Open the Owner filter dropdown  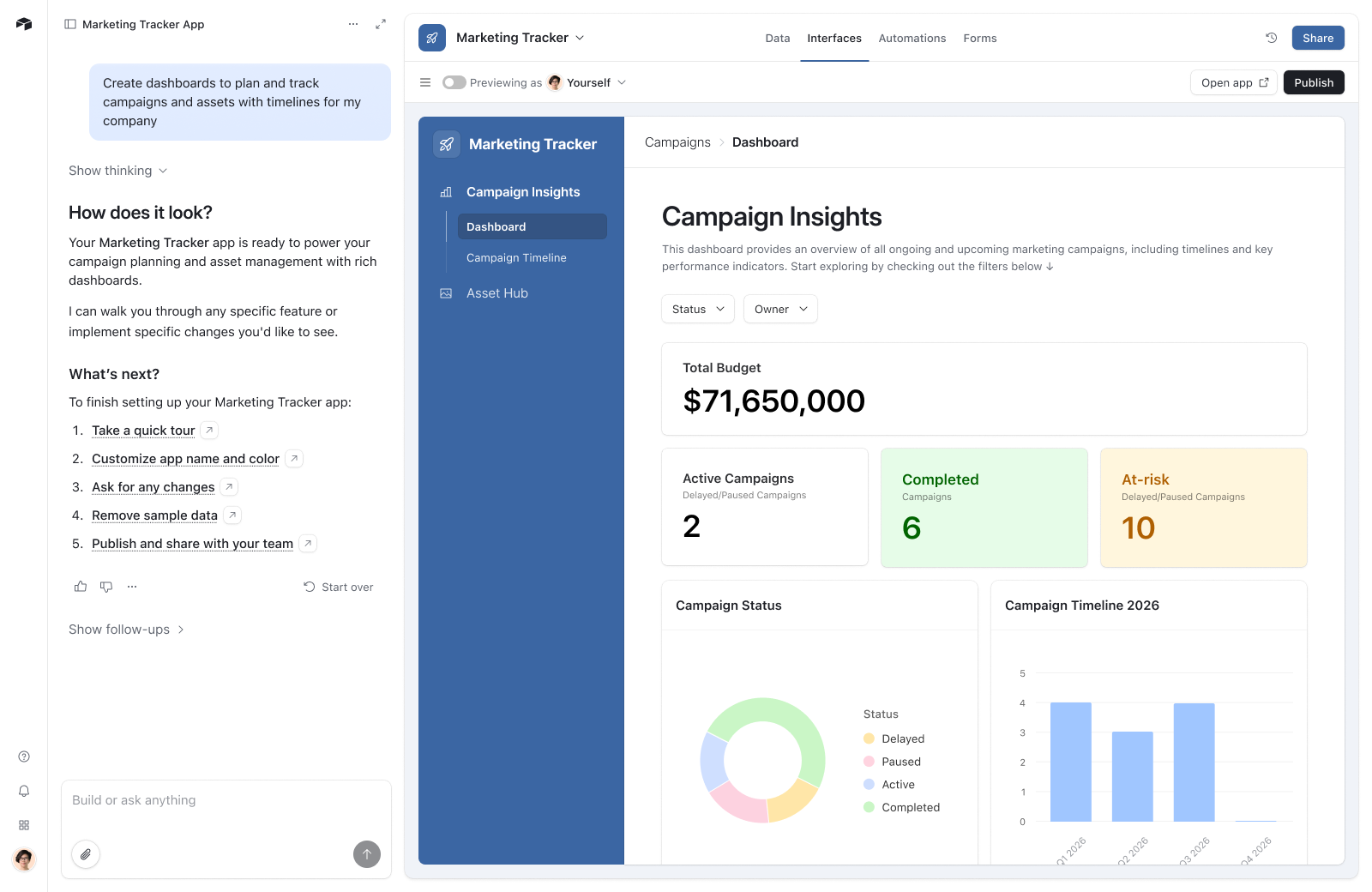(x=779, y=309)
